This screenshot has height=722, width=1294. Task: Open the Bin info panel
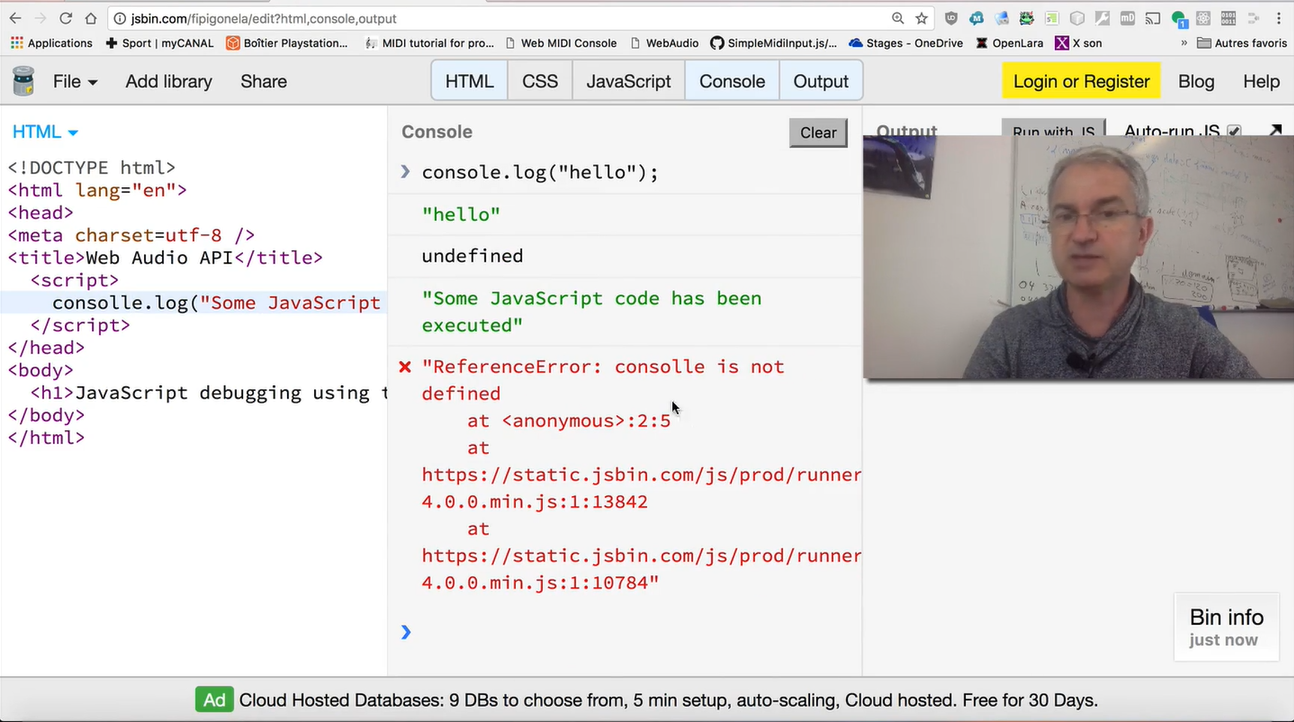tap(1226, 627)
